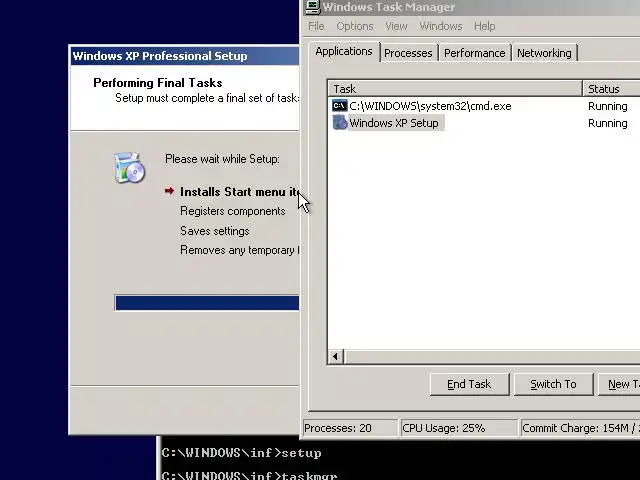Click Commit Charge in status bar
Viewport: 640px width, 480px height.
(580, 428)
